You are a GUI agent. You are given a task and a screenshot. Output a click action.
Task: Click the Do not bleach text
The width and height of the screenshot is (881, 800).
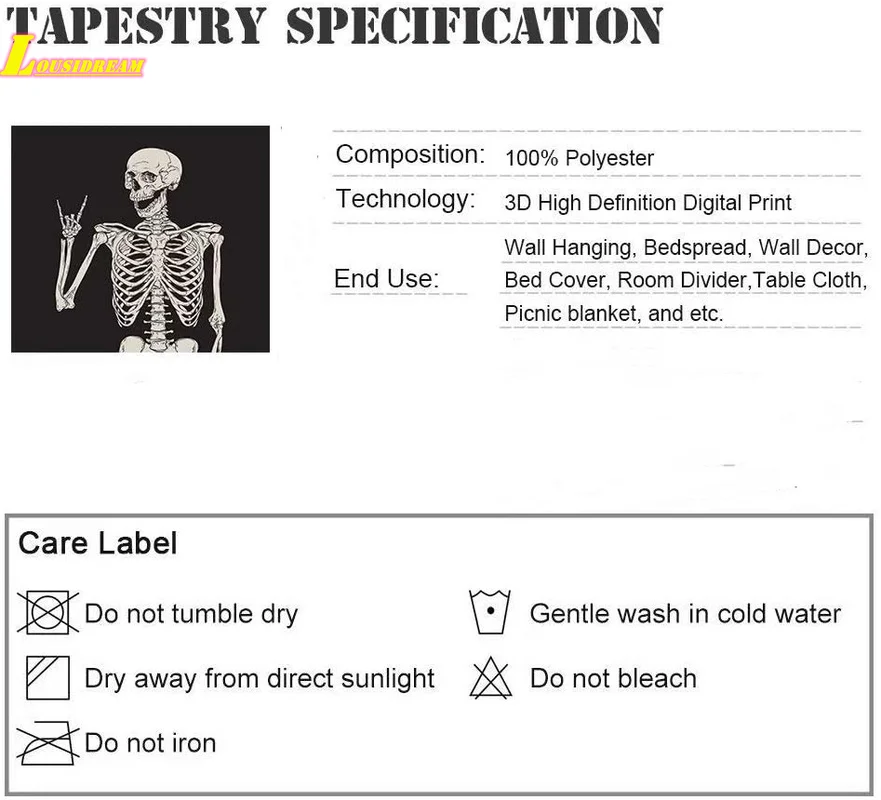point(613,678)
